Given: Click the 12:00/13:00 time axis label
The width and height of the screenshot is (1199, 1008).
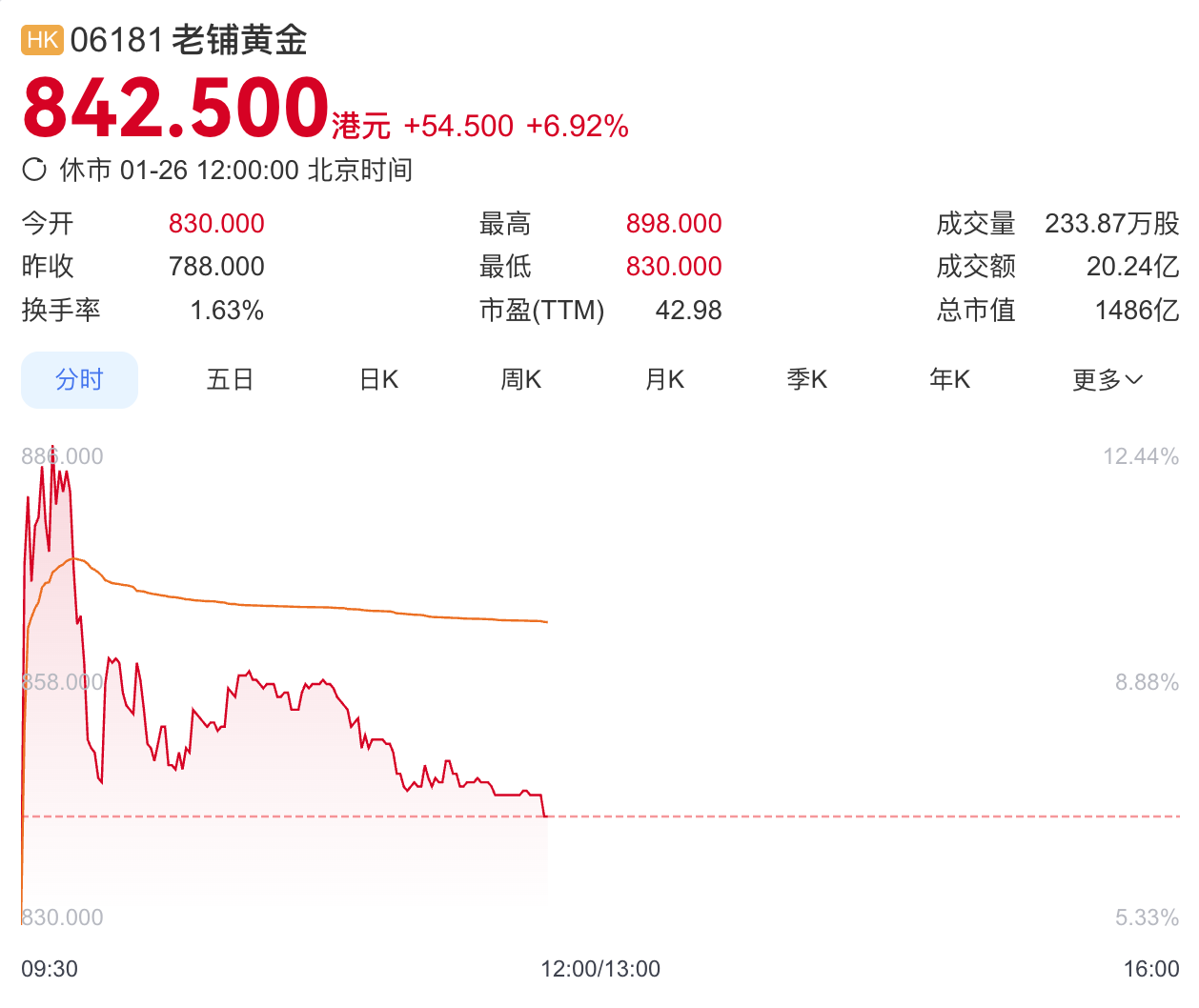Looking at the screenshot, I should 600,969.
